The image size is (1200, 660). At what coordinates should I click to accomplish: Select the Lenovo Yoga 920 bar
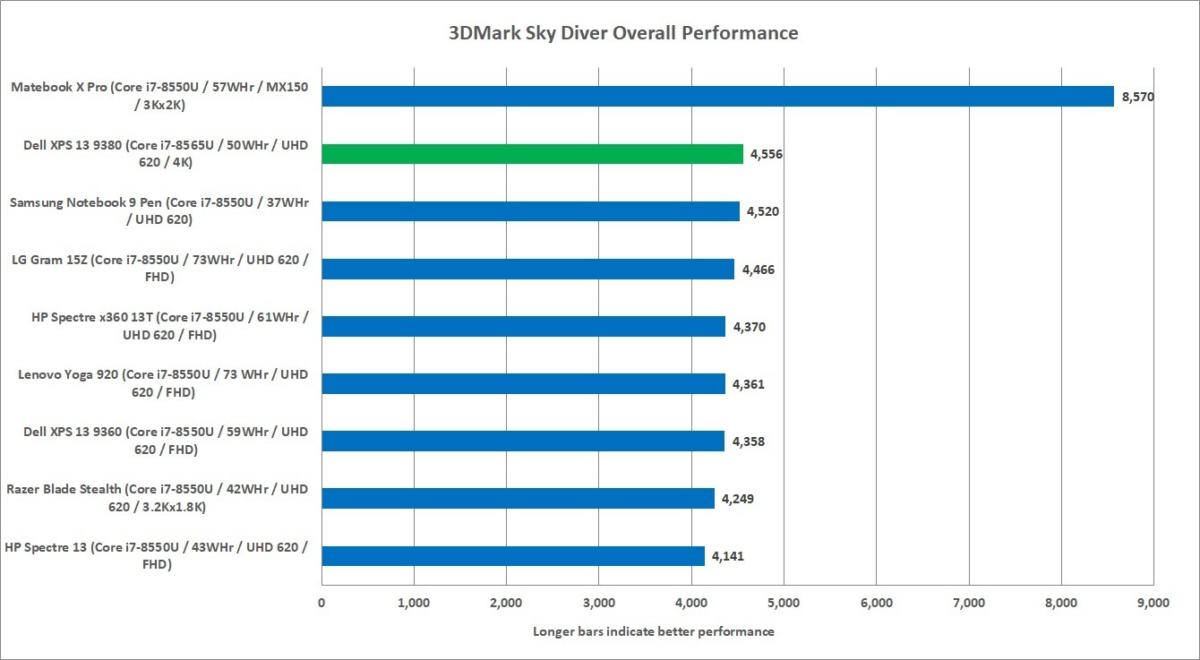click(523, 383)
